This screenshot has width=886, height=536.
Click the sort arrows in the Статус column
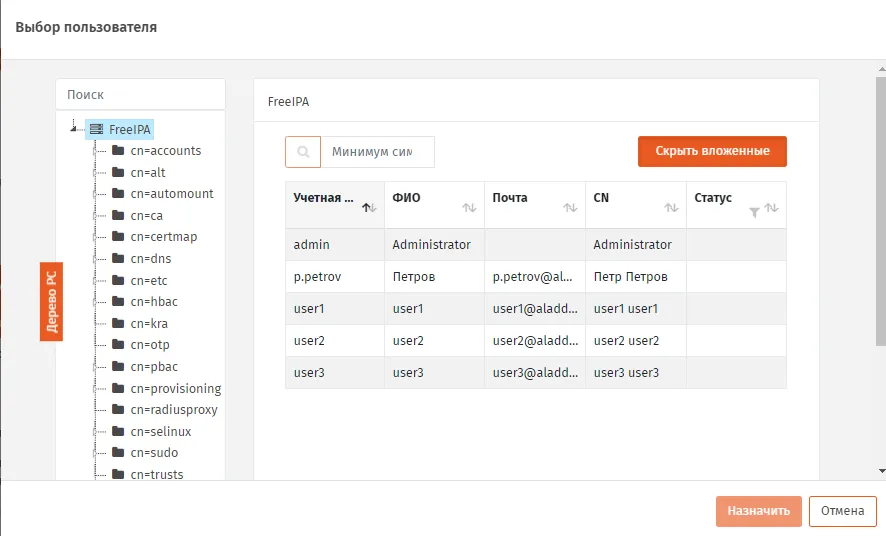pyautogui.click(x=771, y=208)
